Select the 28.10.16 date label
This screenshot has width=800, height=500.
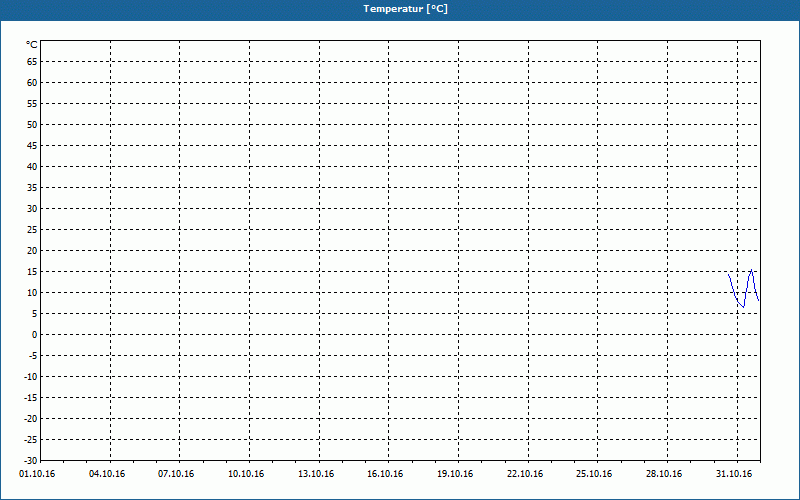tap(664, 474)
